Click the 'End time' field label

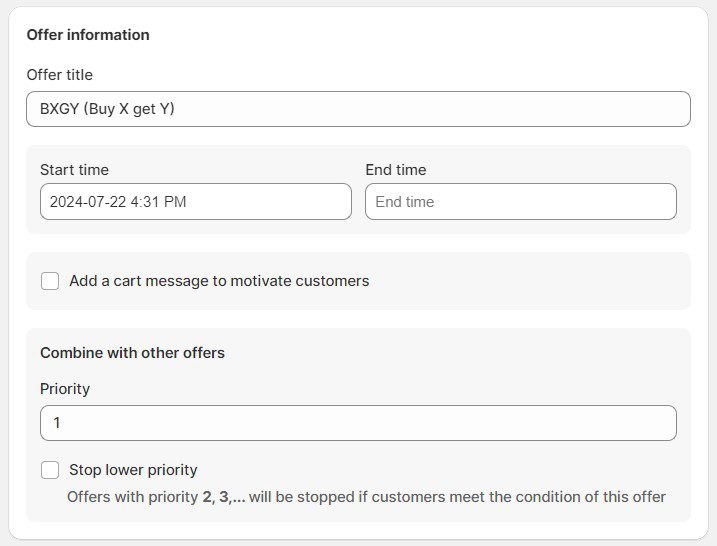tap(395, 170)
